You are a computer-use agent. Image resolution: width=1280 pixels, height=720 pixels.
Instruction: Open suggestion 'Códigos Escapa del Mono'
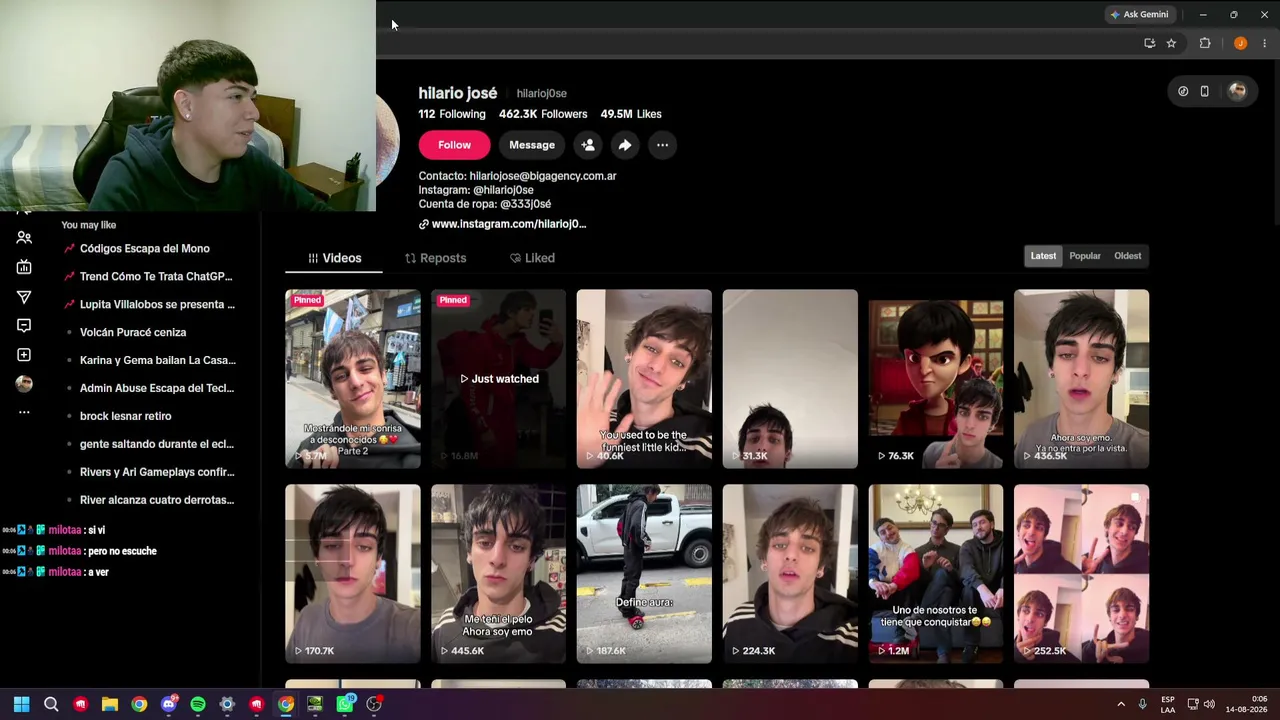(x=145, y=249)
